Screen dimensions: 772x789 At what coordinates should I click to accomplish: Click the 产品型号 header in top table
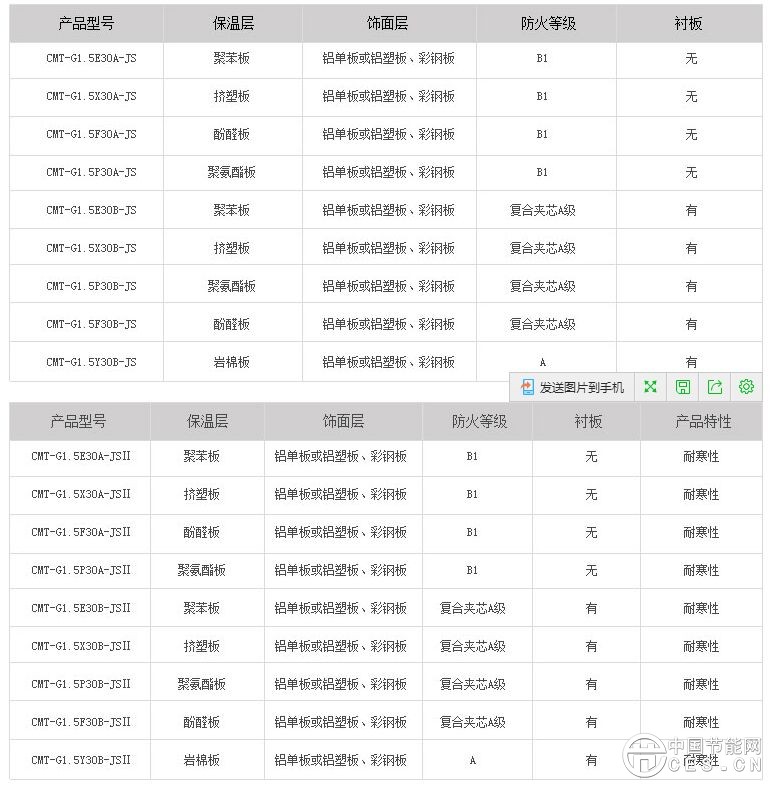point(86,24)
